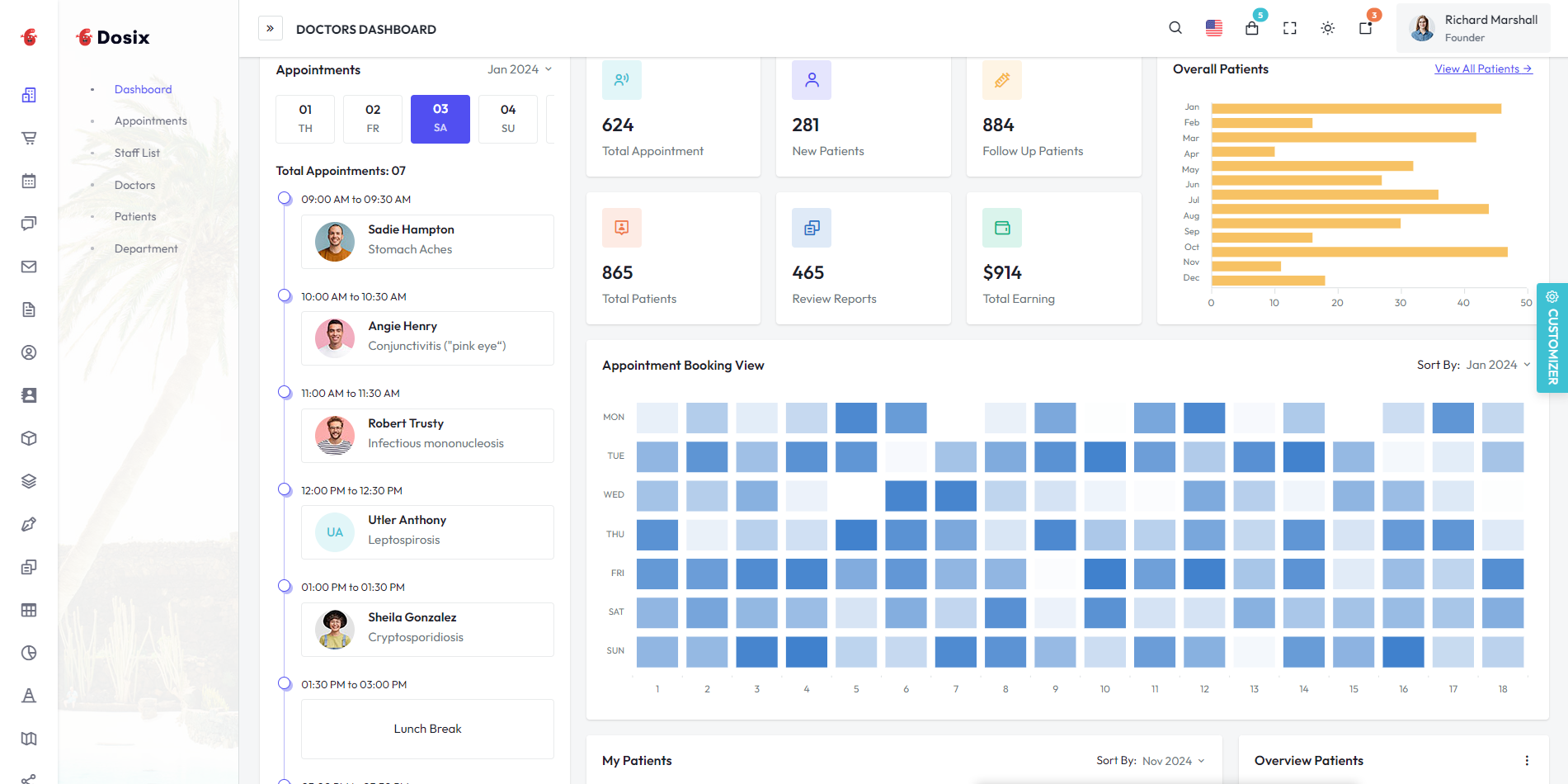This screenshot has width=1568, height=784.
Task: Open Overview Patients three-dot menu
Action: [x=1527, y=761]
